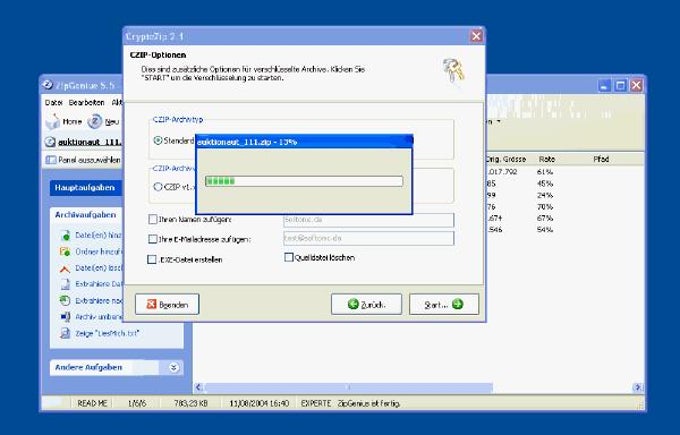Click the ZipGenius 5.5 title bar app icon

tap(48, 85)
